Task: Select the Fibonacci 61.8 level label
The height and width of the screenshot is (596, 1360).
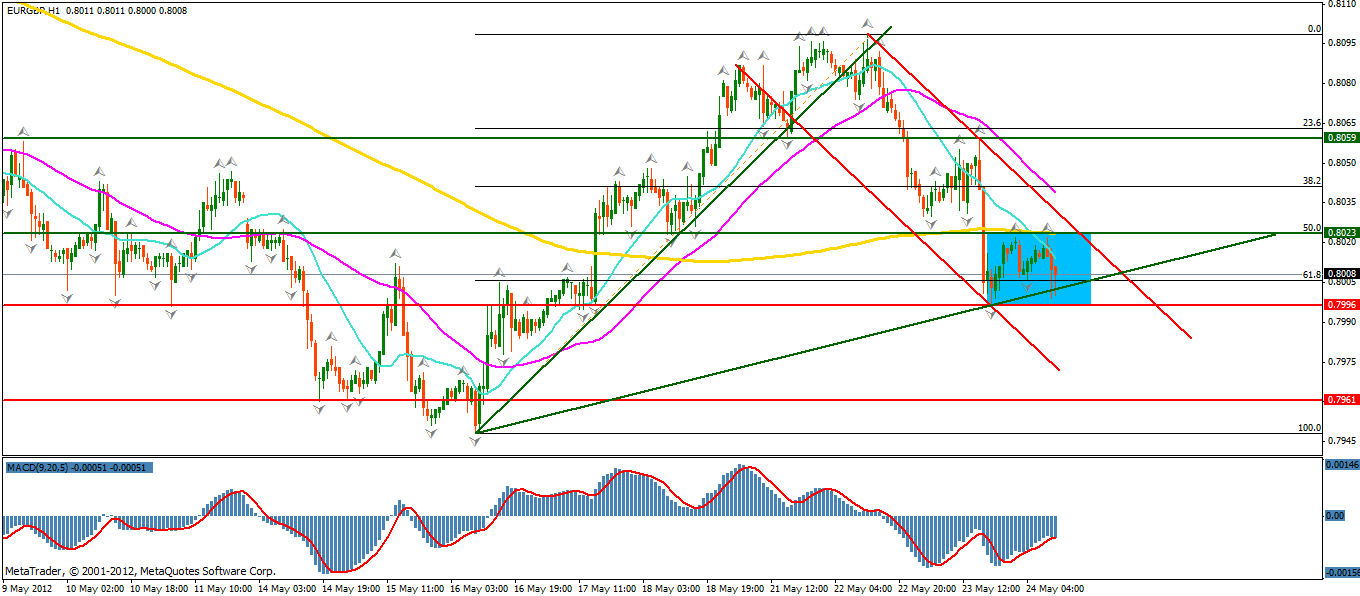Action: tap(1312, 274)
